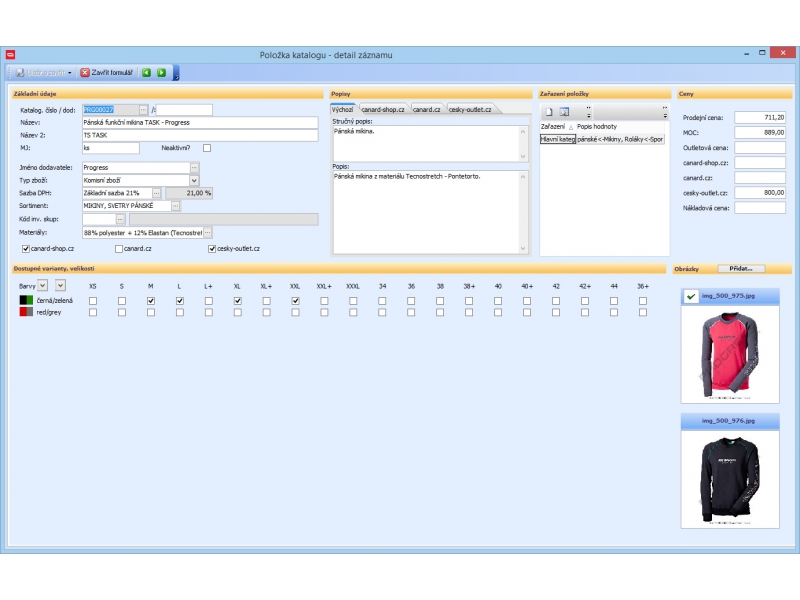The image size is (800, 600).
Task: Open lookup button next to Jméno dodavatele
Action: click(x=195, y=167)
